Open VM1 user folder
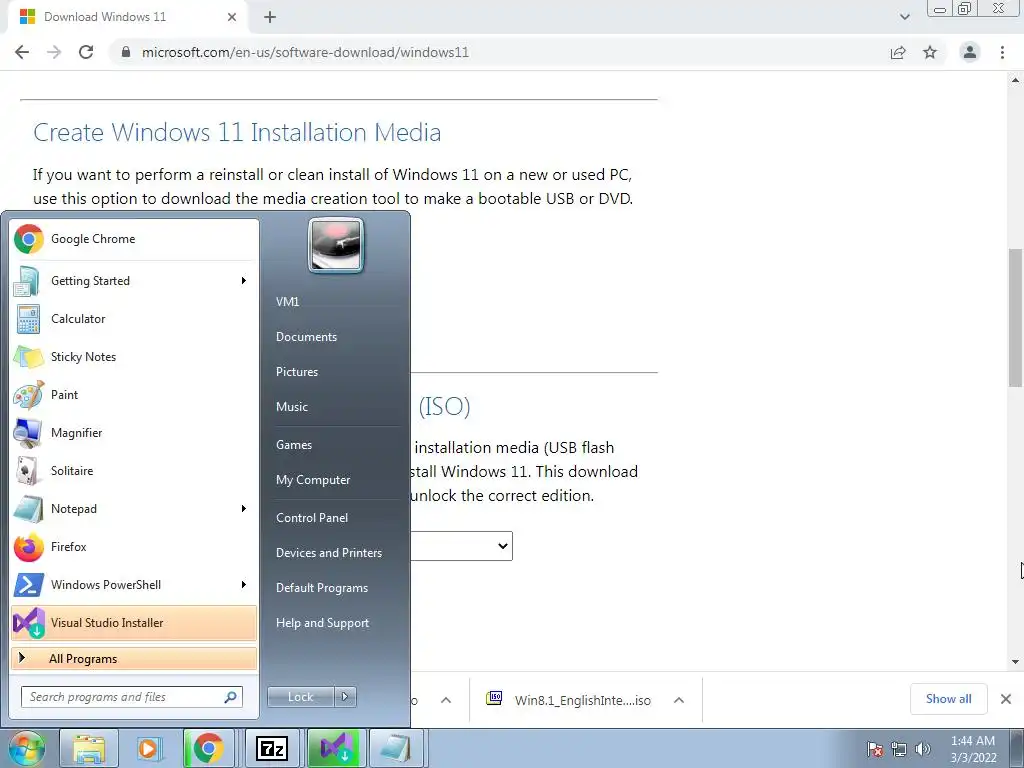This screenshot has width=1024, height=768. pyautogui.click(x=288, y=302)
